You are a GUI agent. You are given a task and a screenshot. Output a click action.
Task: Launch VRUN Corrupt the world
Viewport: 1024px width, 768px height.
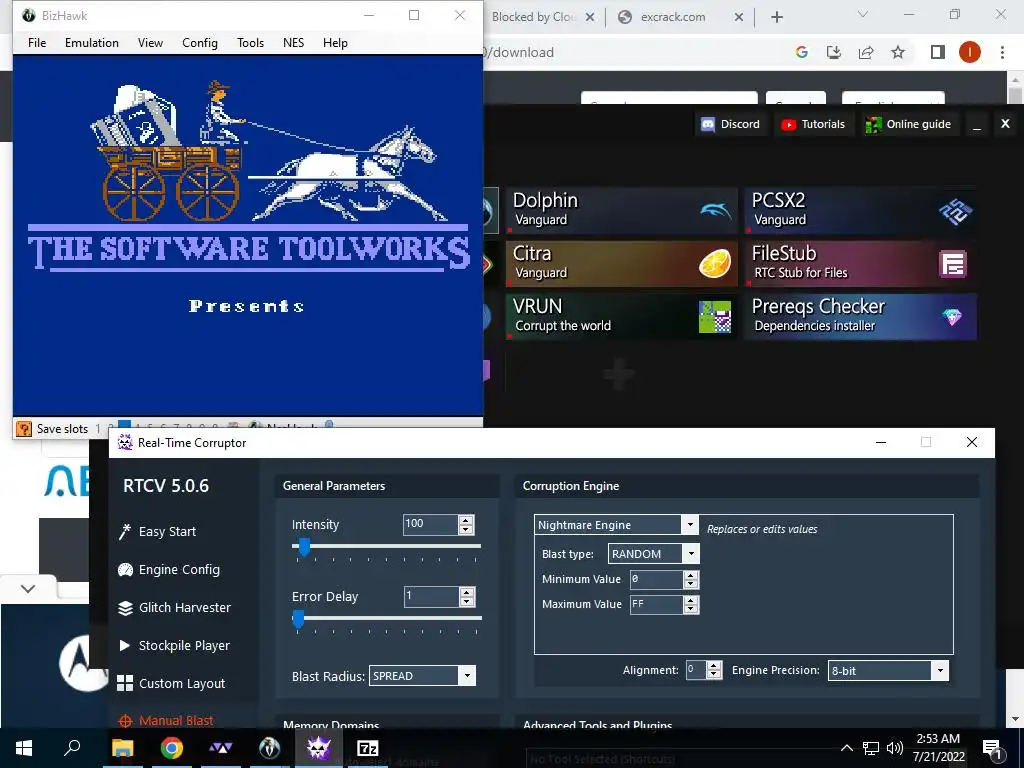[622, 317]
